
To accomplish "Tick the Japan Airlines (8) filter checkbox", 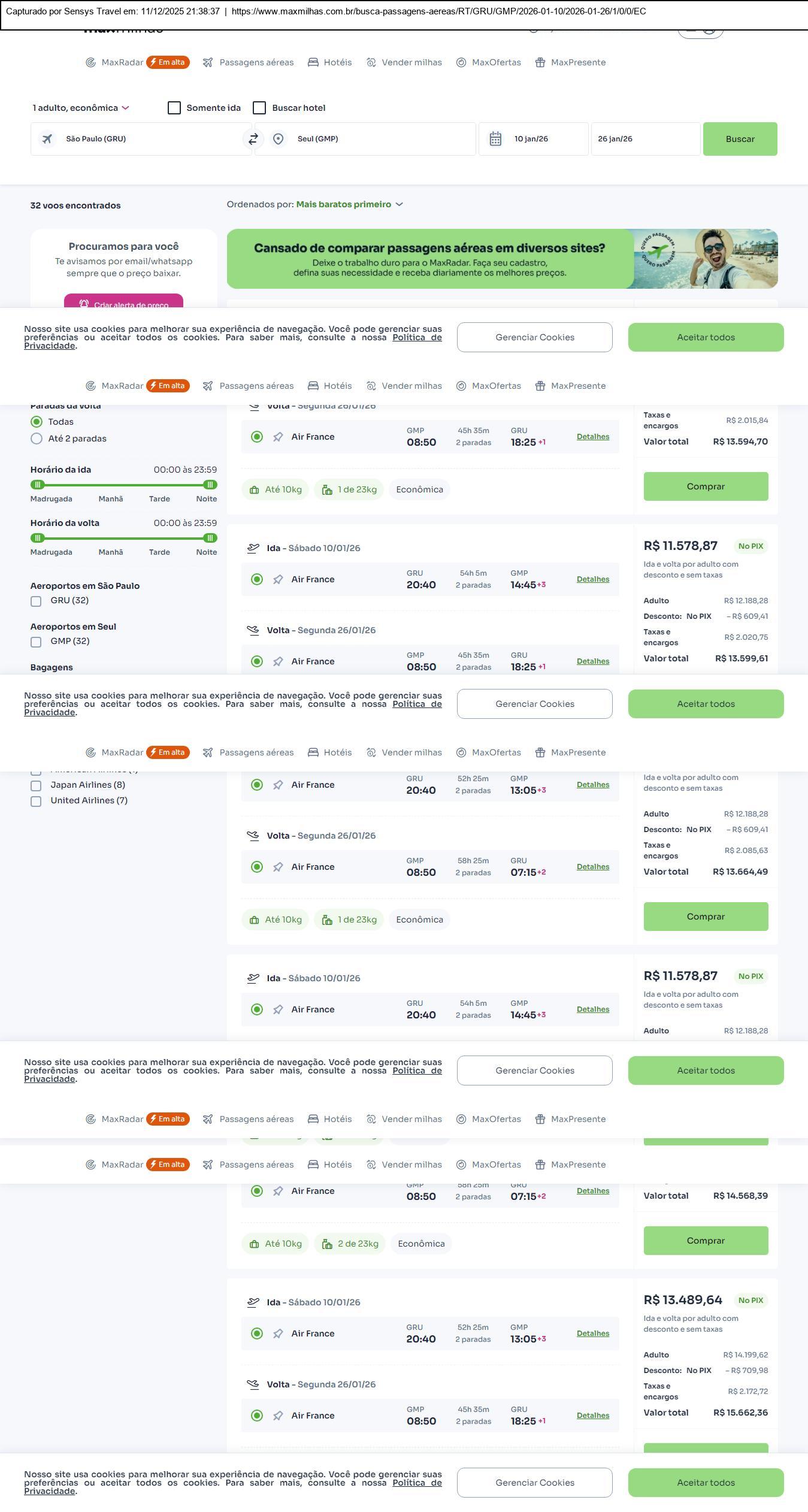I will (36, 785).
